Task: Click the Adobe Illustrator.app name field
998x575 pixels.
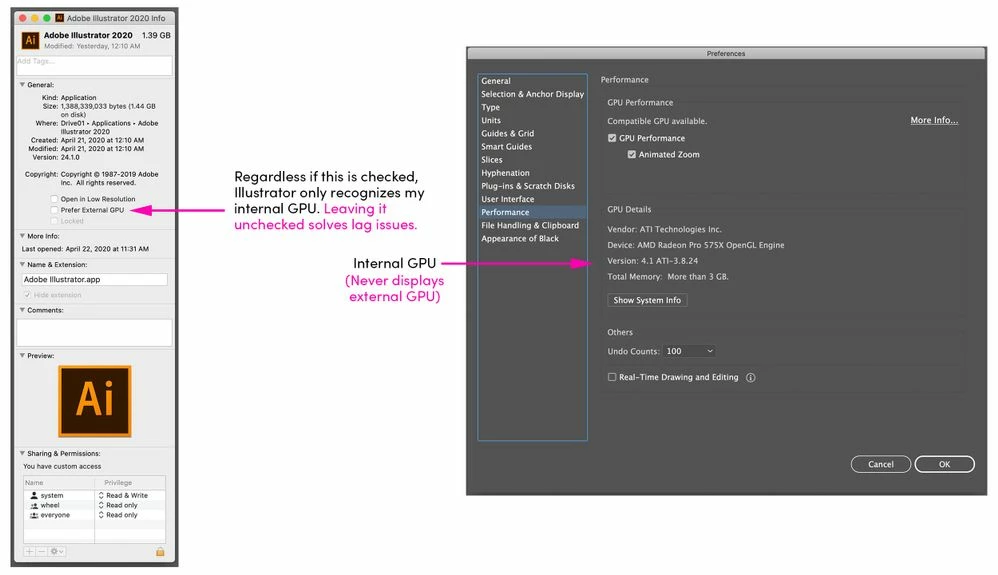Action: 94,280
